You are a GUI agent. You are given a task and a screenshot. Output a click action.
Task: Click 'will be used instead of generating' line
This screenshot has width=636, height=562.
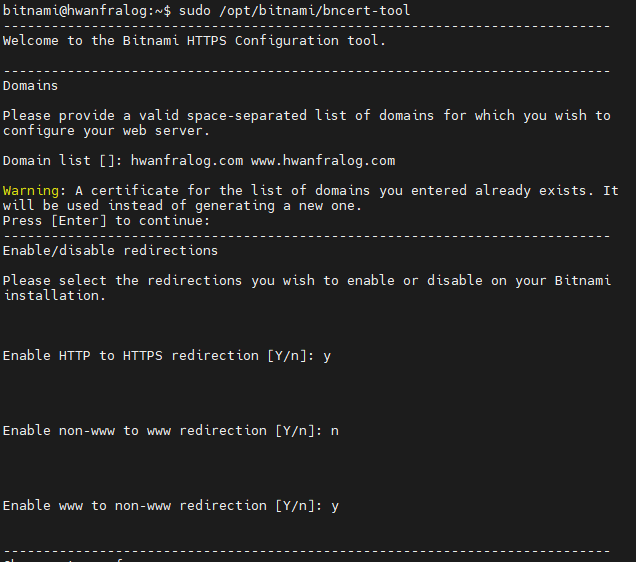click(x=181, y=206)
